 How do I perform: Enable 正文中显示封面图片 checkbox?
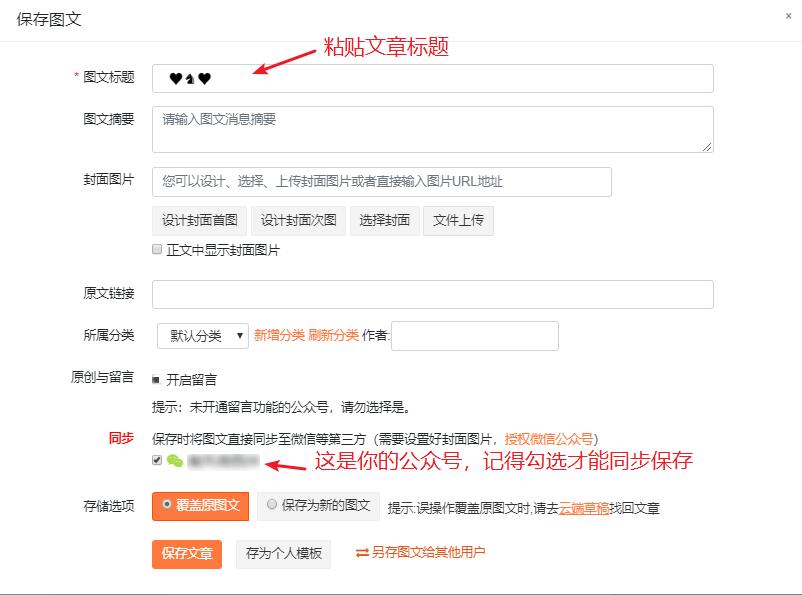click(x=155, y=249)
